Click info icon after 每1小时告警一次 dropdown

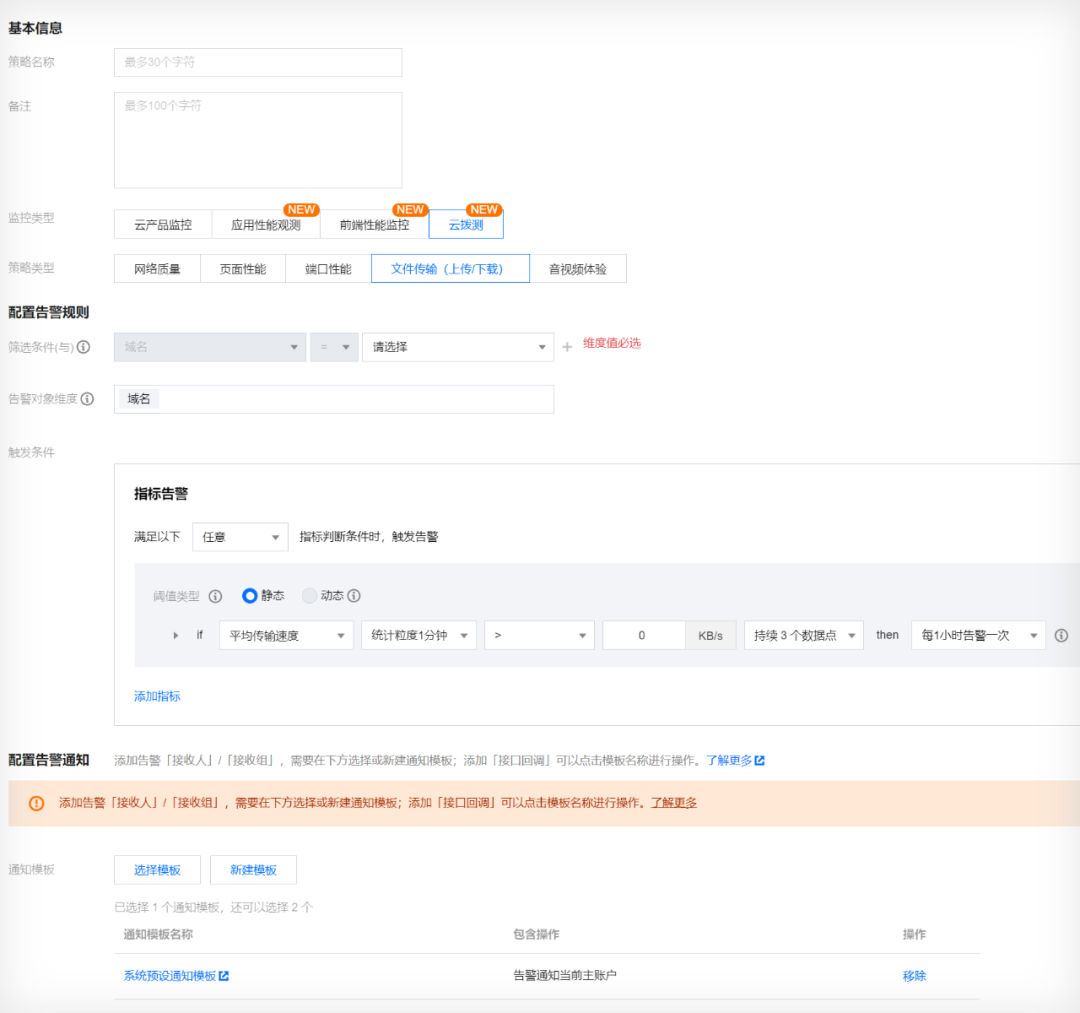pyautogui.click(x=1061, y=635)
